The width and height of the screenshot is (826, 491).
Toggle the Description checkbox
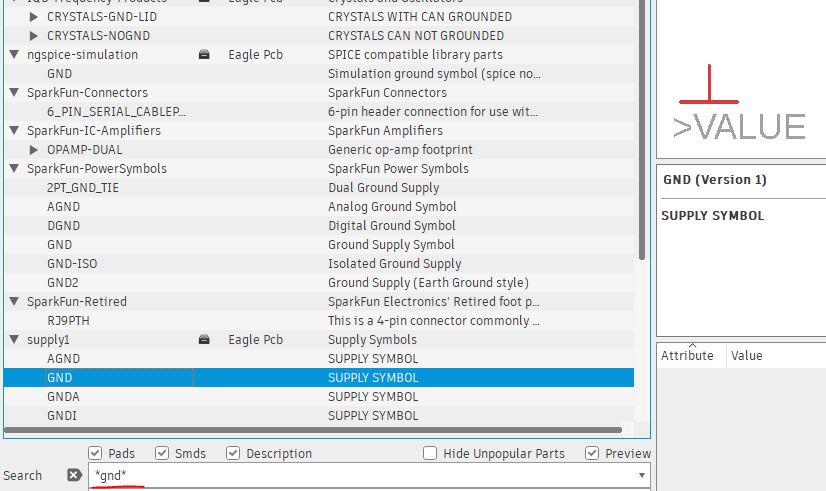click(233, 453)
